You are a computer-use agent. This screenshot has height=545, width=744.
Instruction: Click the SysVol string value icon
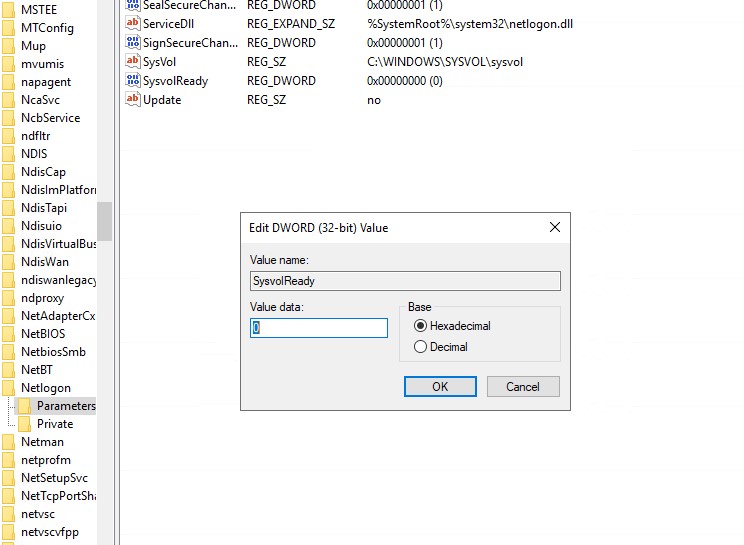coord(132,61)
